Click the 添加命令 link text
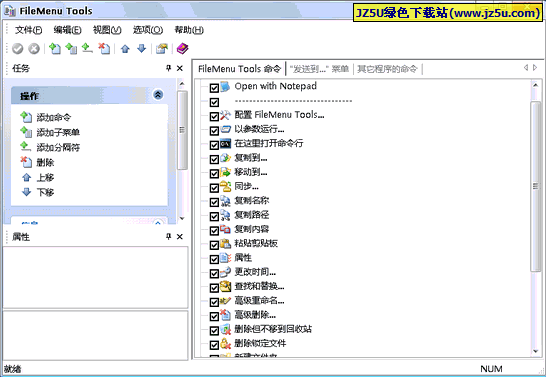 click(x=54, y=118)
